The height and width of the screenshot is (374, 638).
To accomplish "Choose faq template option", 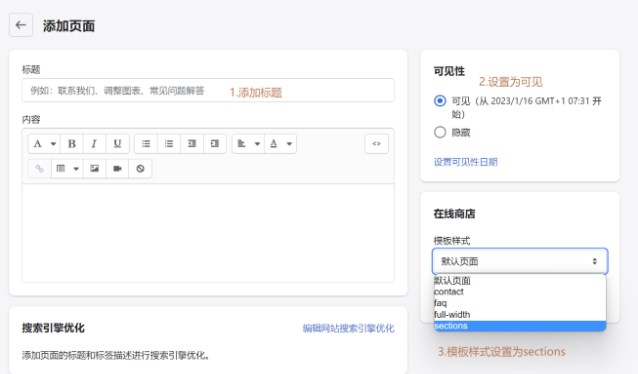I will (520, 303).
